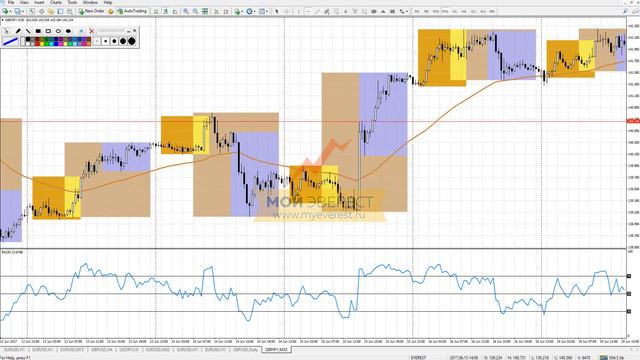Image resolution: width=640 pixels, height=360 pixels.
Task: Pick the black color swatch
Action: (x=28, y=39)
